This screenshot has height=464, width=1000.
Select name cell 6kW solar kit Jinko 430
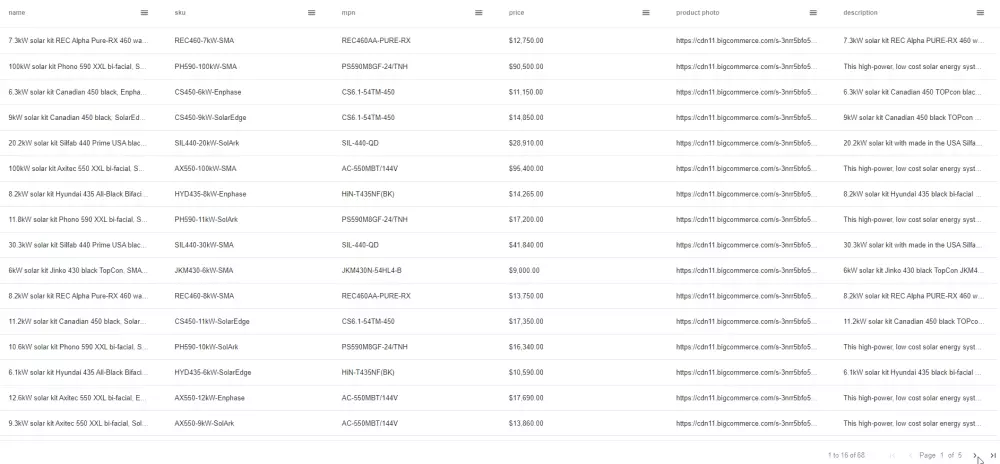78,270
